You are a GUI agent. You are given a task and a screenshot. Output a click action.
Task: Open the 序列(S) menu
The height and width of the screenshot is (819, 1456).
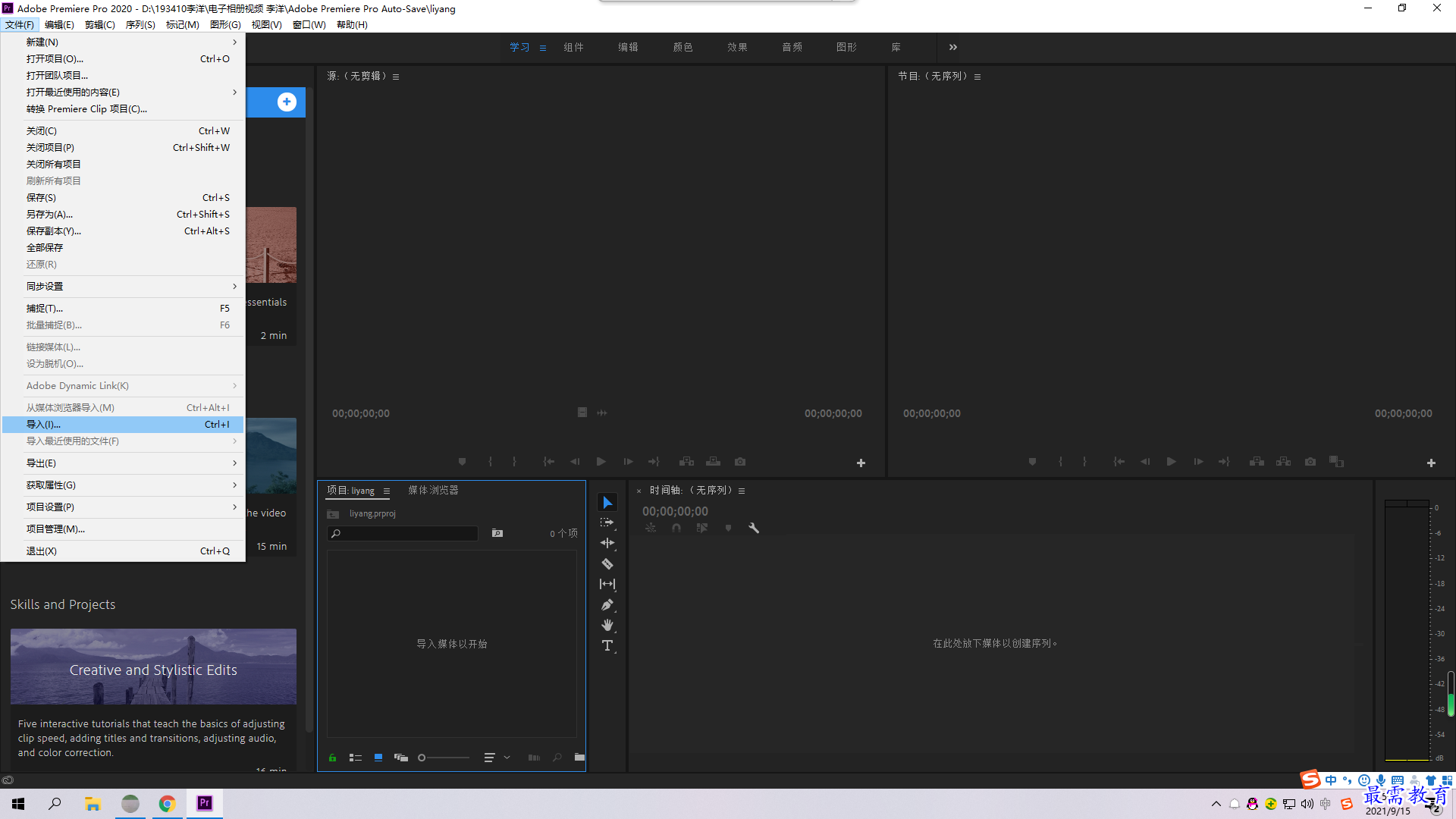click(x=140, y=24)
